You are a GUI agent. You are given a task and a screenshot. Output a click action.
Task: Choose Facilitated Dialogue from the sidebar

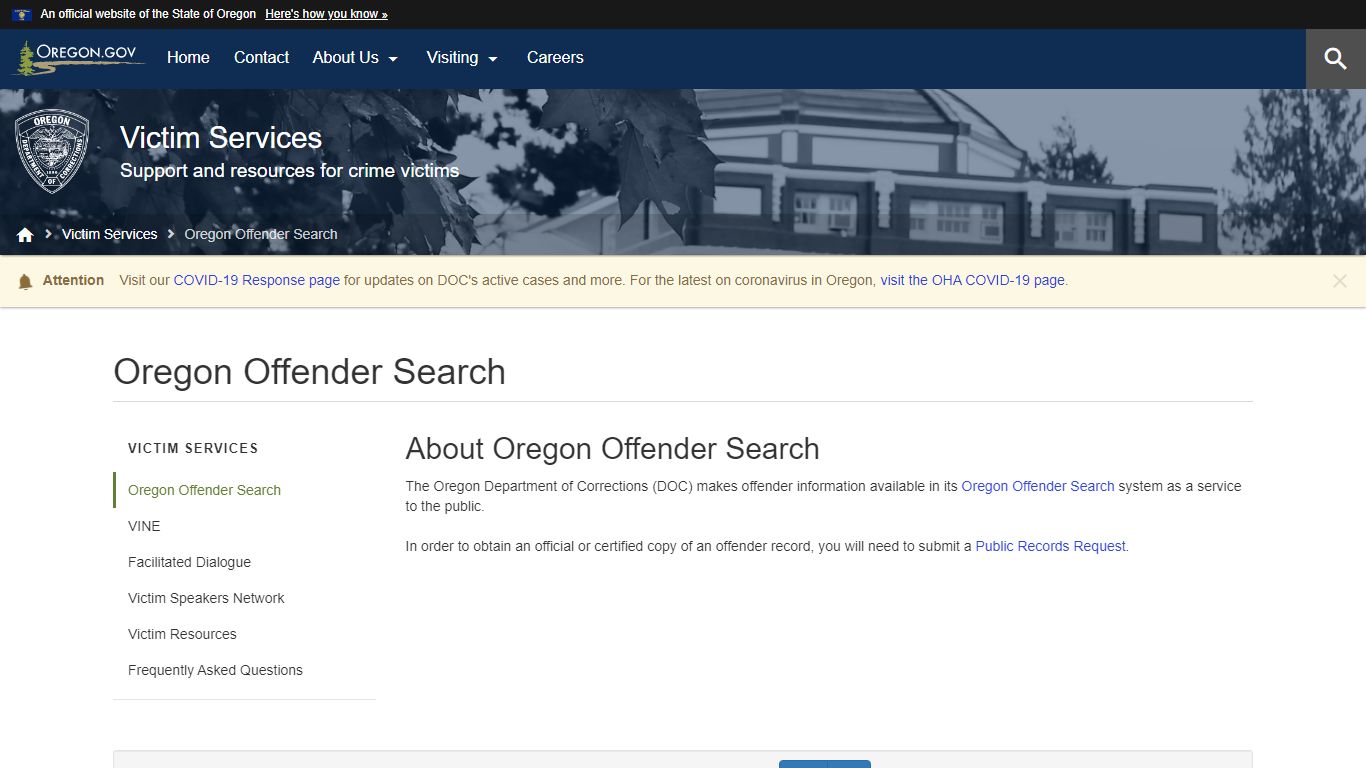pyautogui.click(x=189, y=562)
